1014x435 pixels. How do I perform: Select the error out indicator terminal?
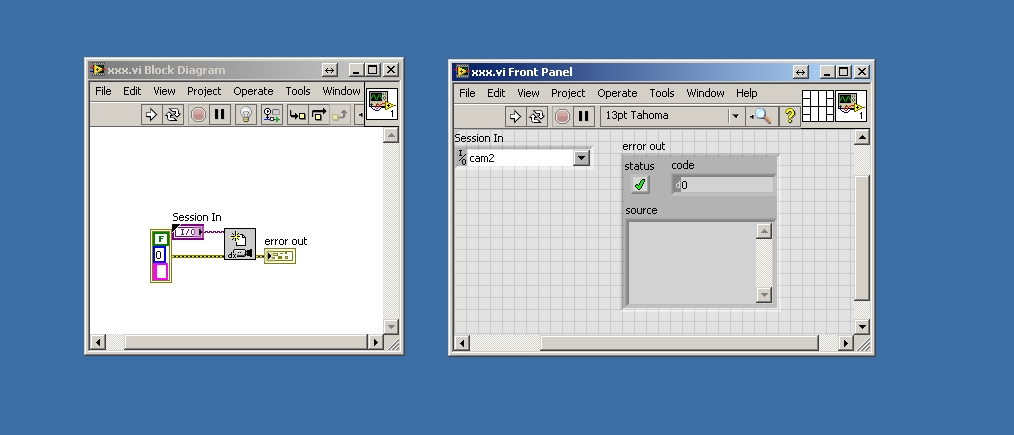tap(279, 256)
